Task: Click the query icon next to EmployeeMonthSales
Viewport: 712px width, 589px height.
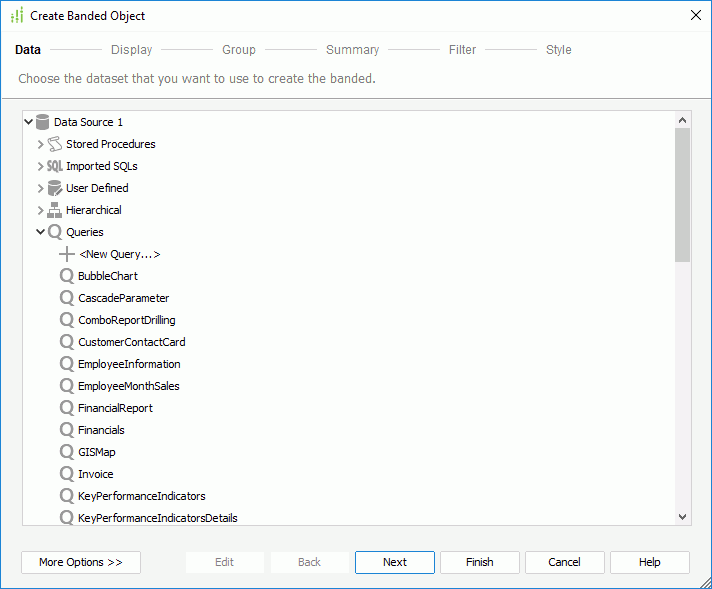Action: 67,386
